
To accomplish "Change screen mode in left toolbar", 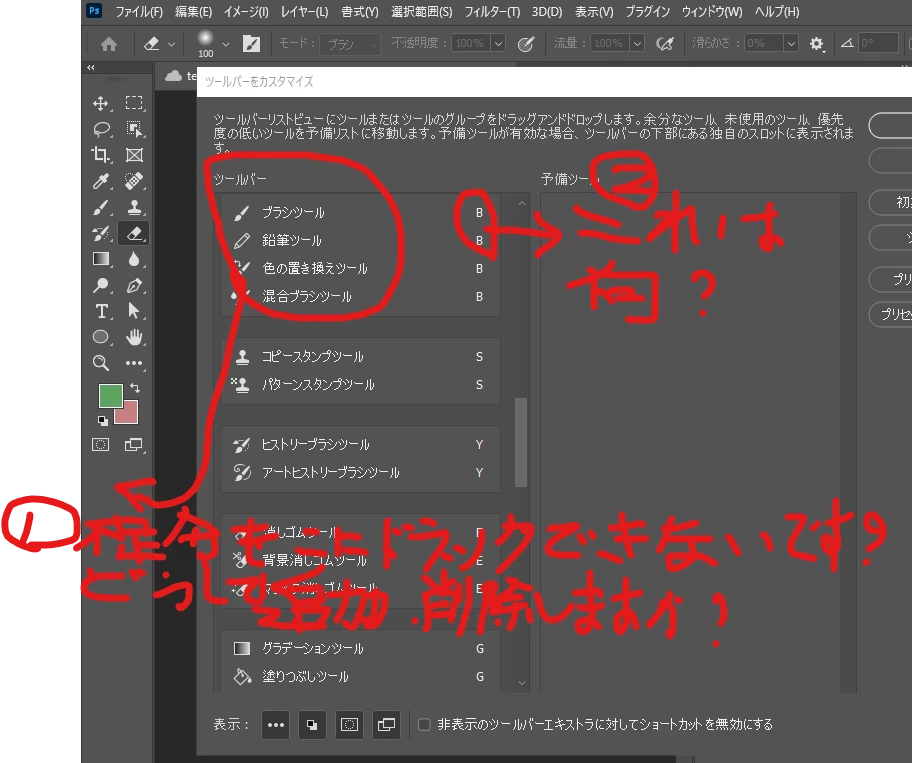I will (x=134, y=445).
